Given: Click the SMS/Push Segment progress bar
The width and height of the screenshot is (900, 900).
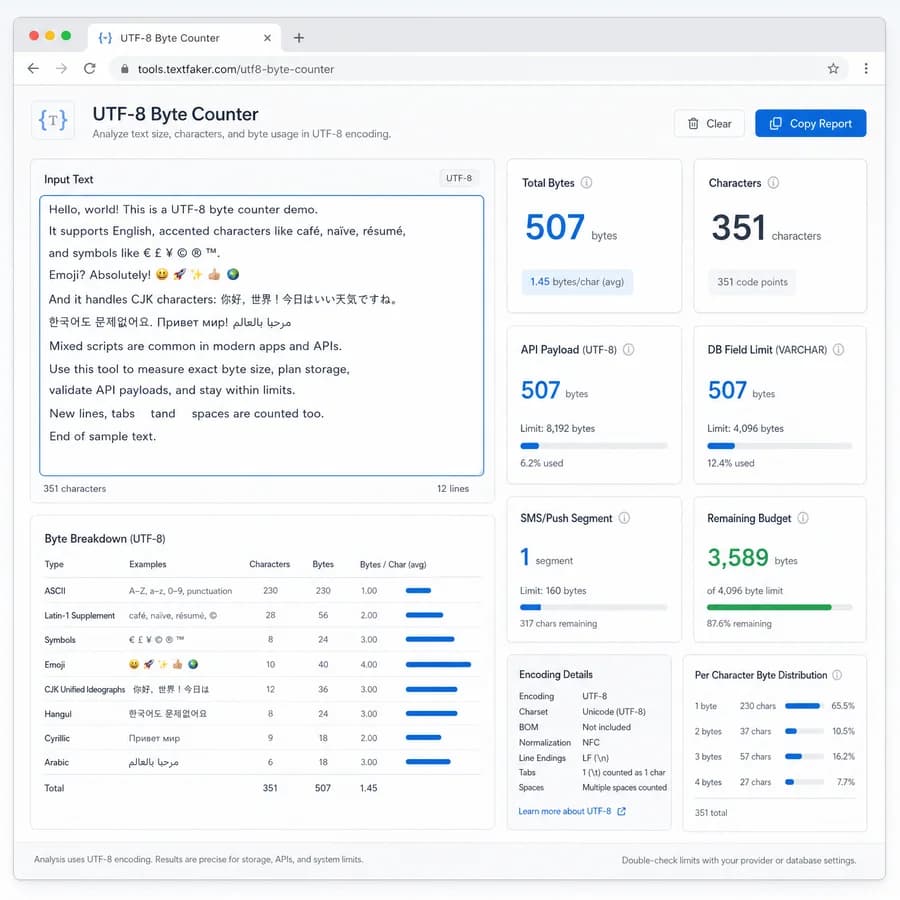Looking at the screenshot, I should (x=593, y=607).
